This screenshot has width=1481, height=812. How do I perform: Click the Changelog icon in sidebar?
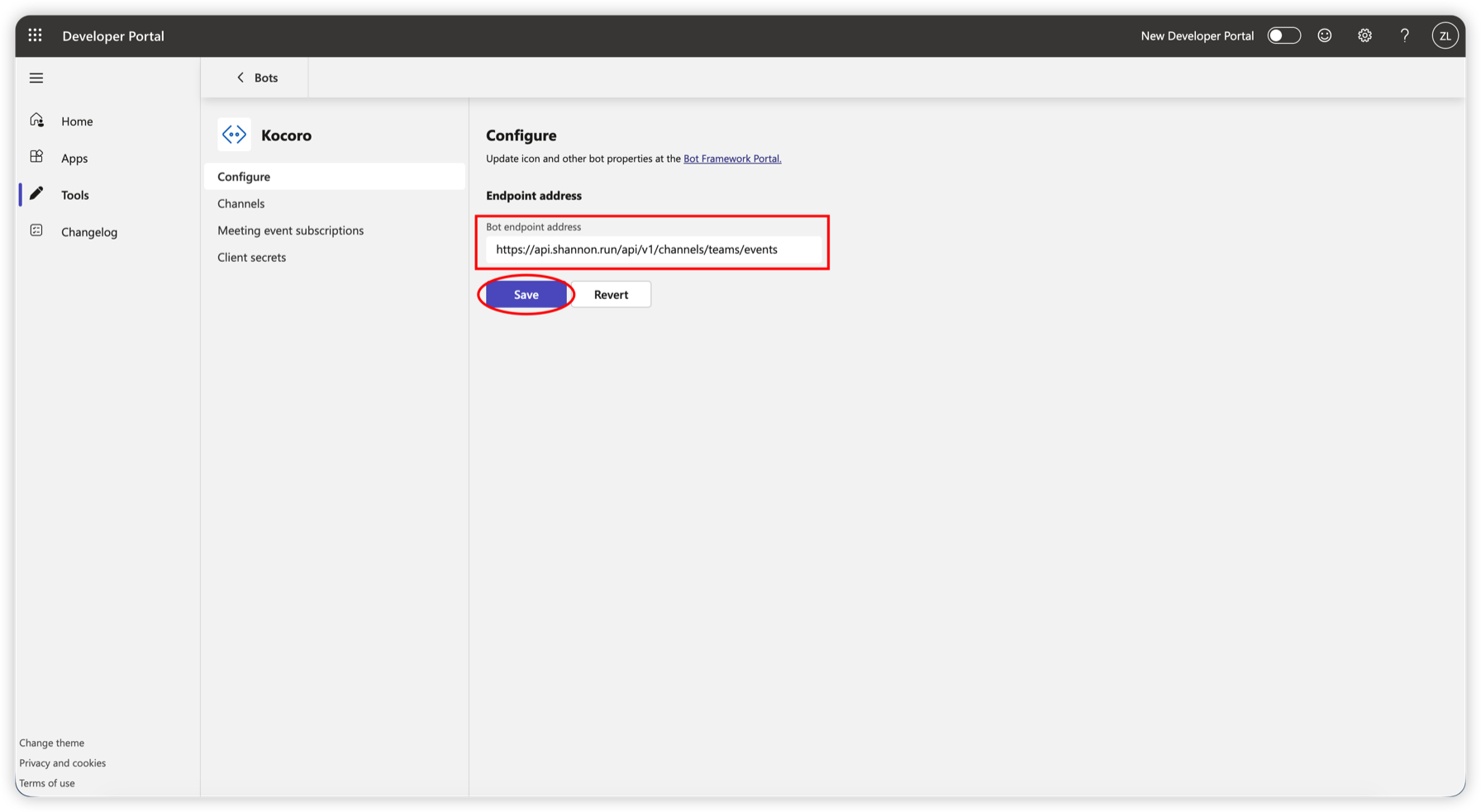click(36, 230)
